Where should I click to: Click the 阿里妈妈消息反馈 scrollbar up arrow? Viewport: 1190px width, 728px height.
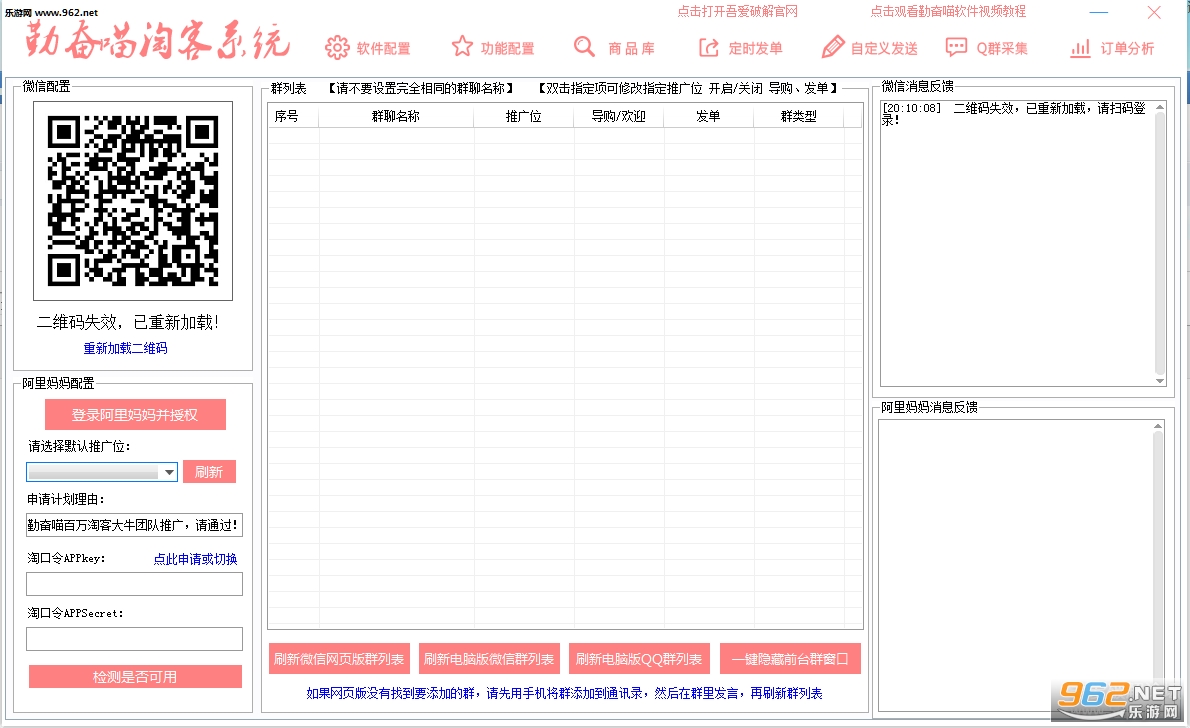[x=1157, y=426]
